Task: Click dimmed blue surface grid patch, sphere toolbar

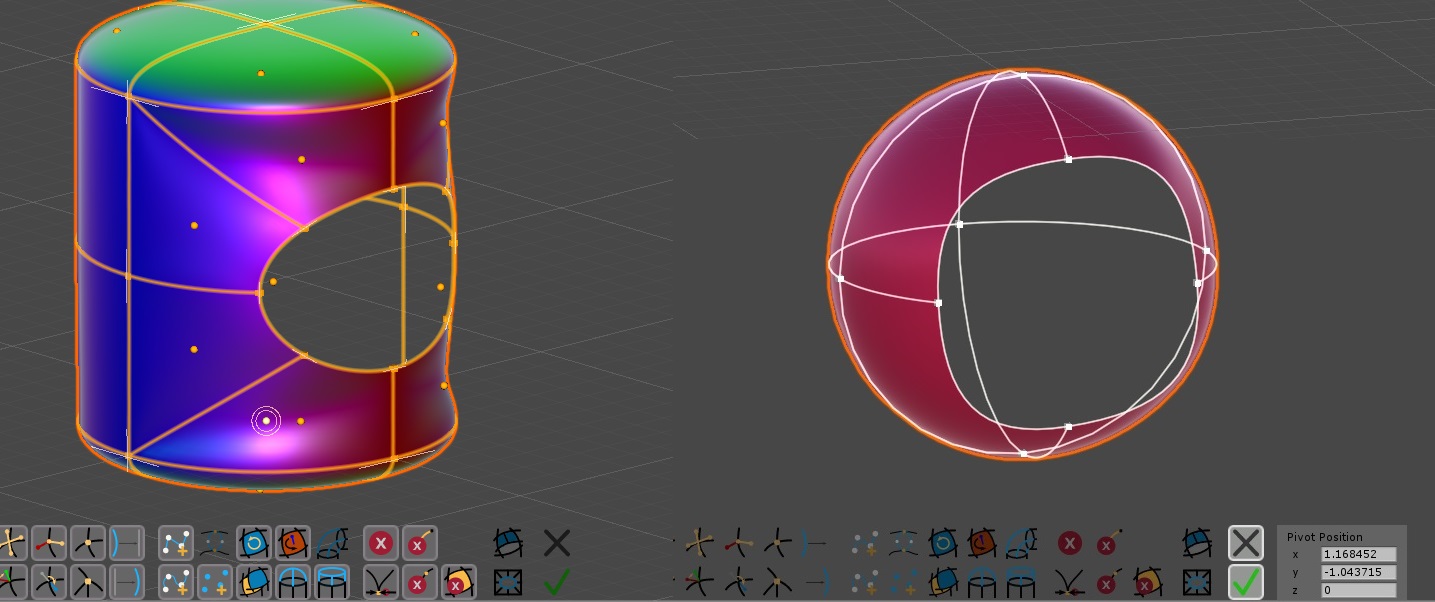Action: [x=1198, y=544]
